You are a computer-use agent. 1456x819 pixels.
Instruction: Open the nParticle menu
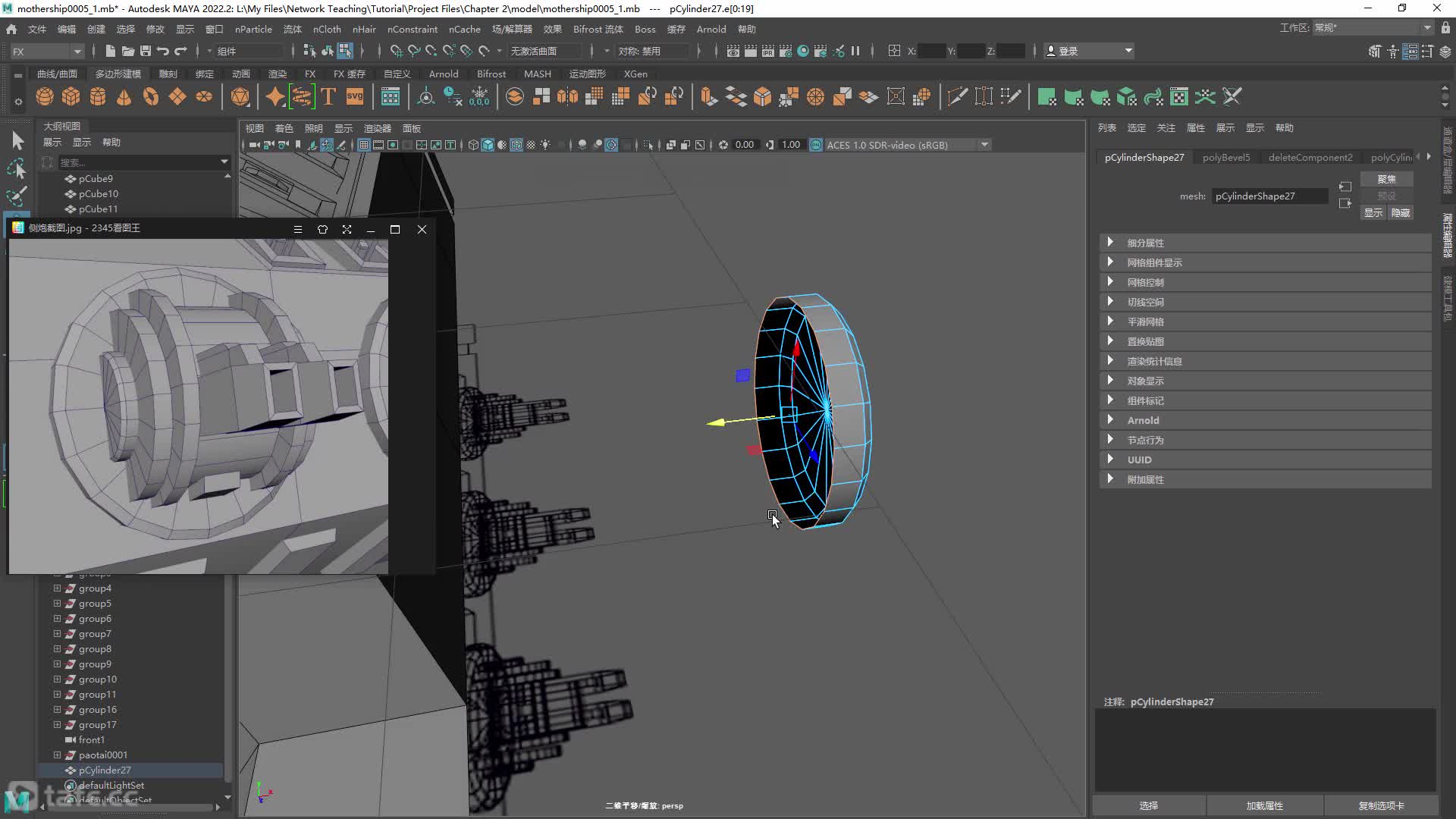tap(253, 30)
